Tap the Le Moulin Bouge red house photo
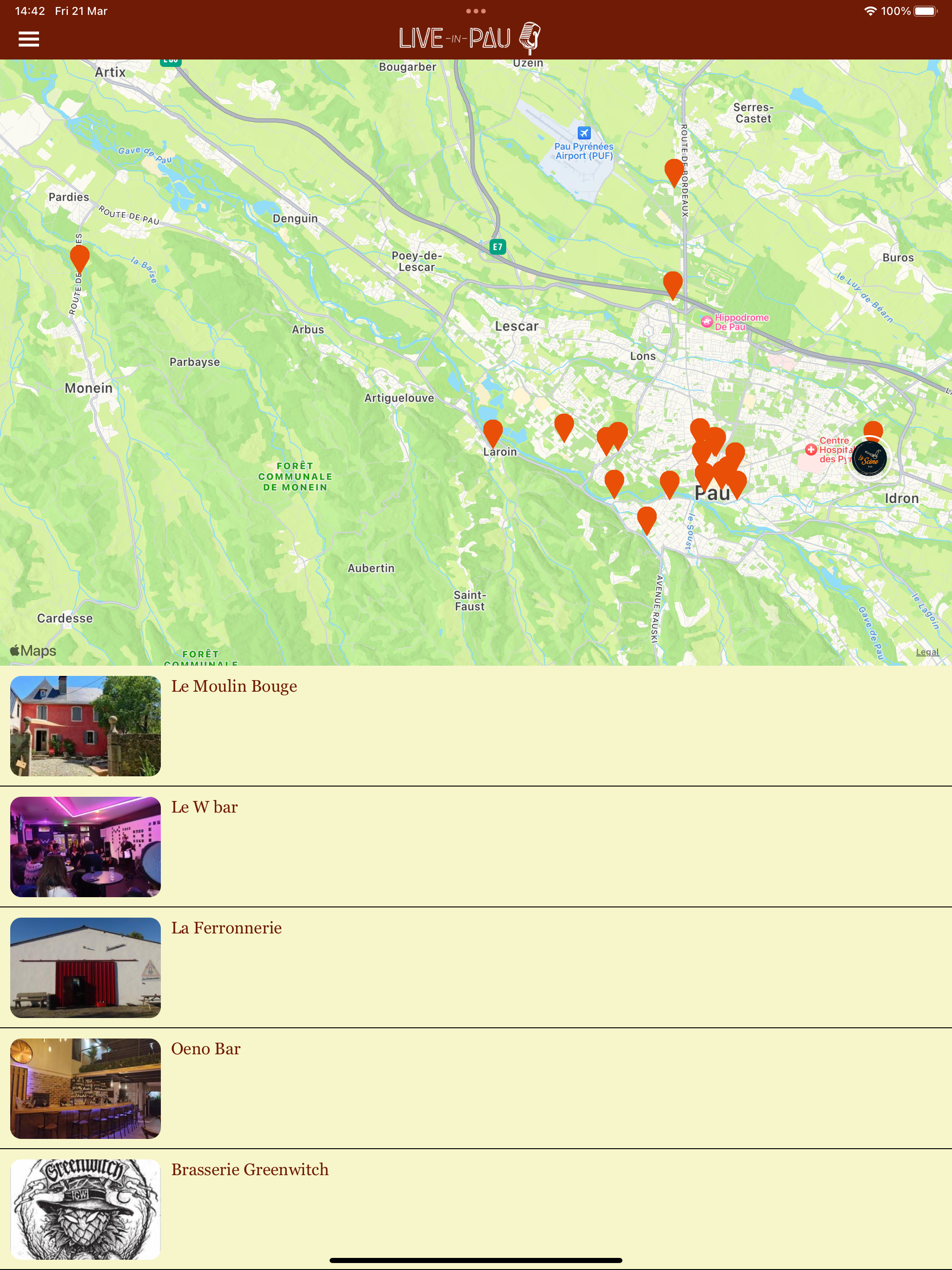 [86, 726]
